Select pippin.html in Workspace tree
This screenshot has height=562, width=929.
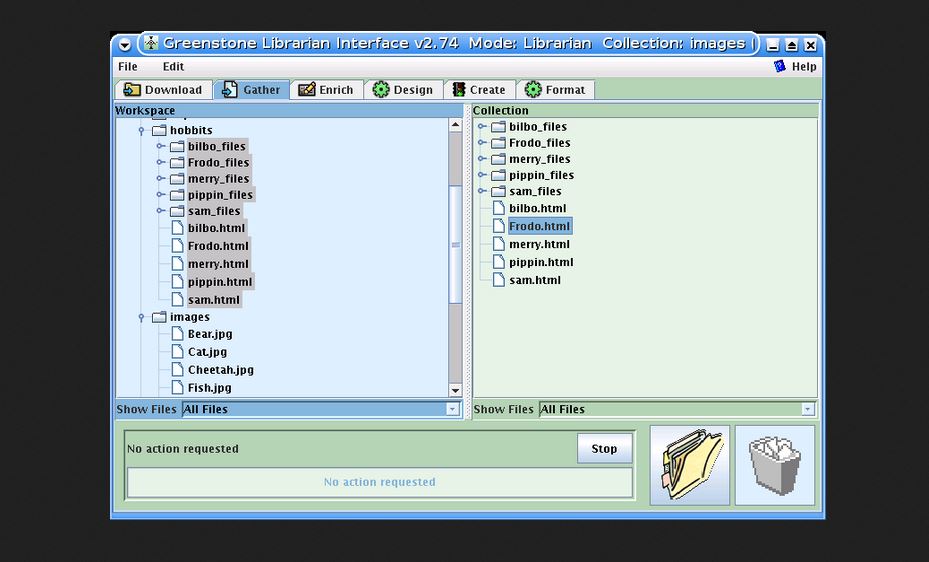pyautogui.click(x=220, y=282)
